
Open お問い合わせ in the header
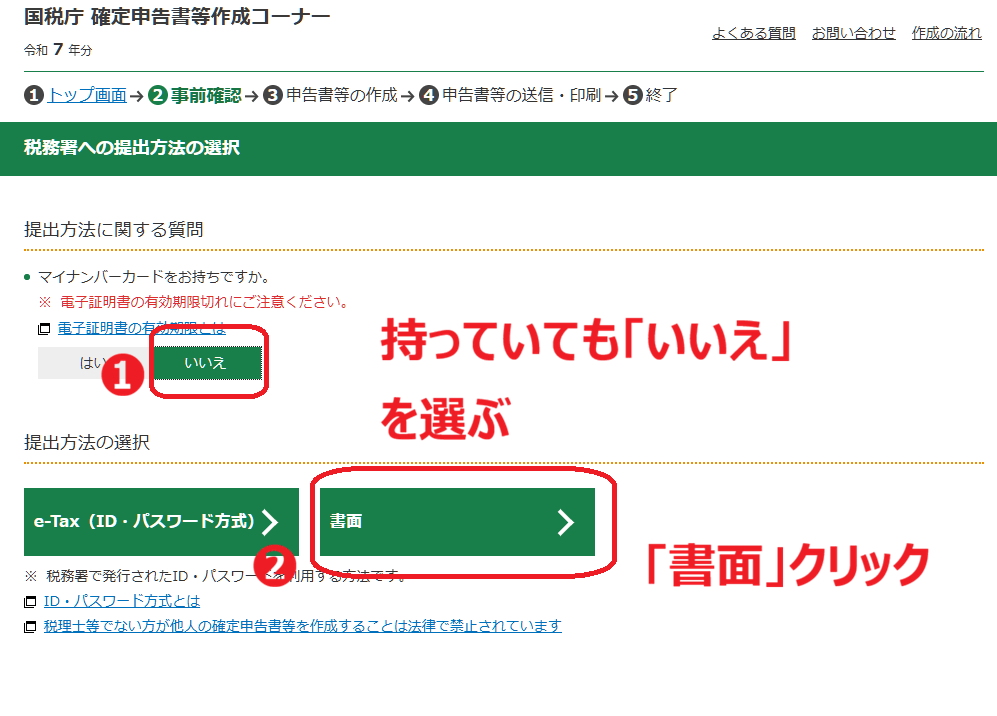[x=853, y=33]
